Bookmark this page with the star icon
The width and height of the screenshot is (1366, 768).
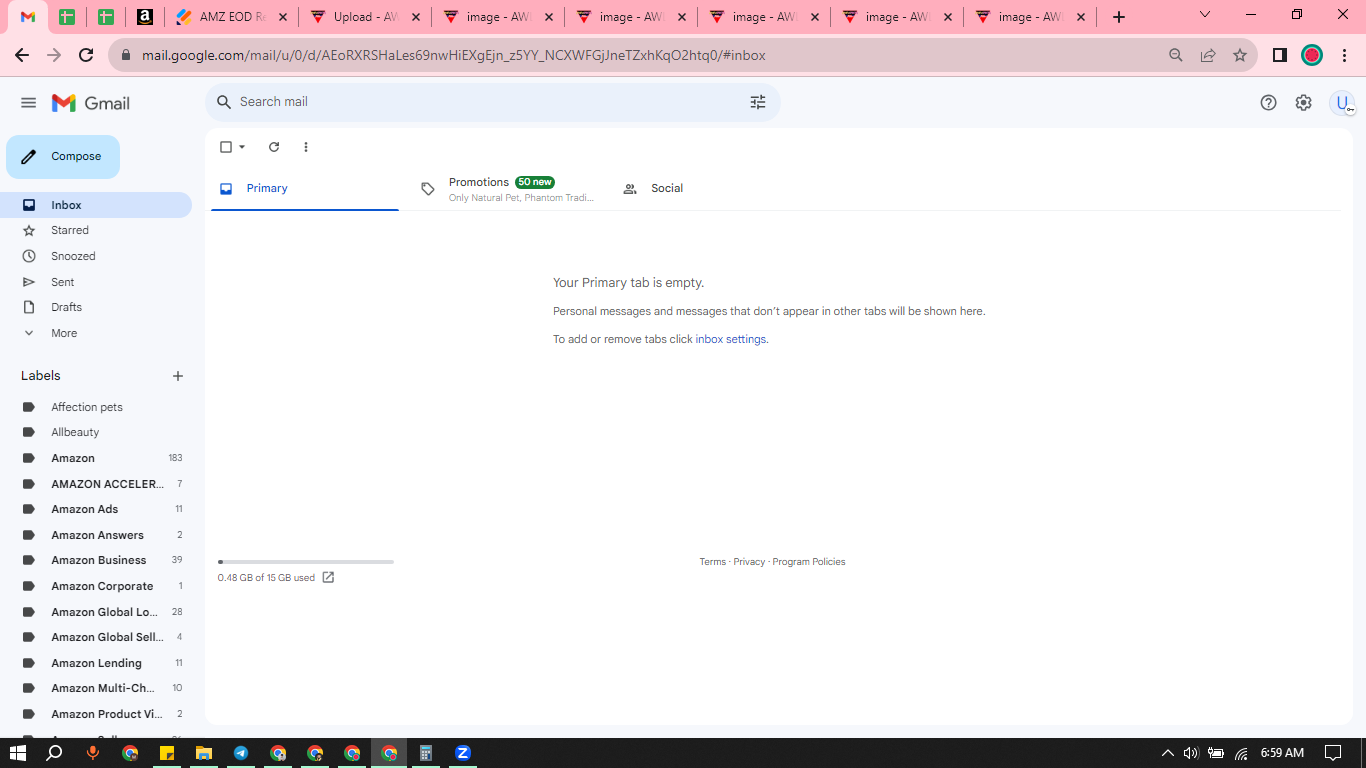[x=1240, y=55]
